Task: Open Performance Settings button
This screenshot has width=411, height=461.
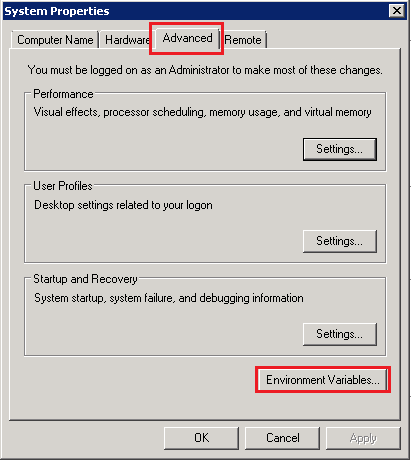Action: click(340, 149)
